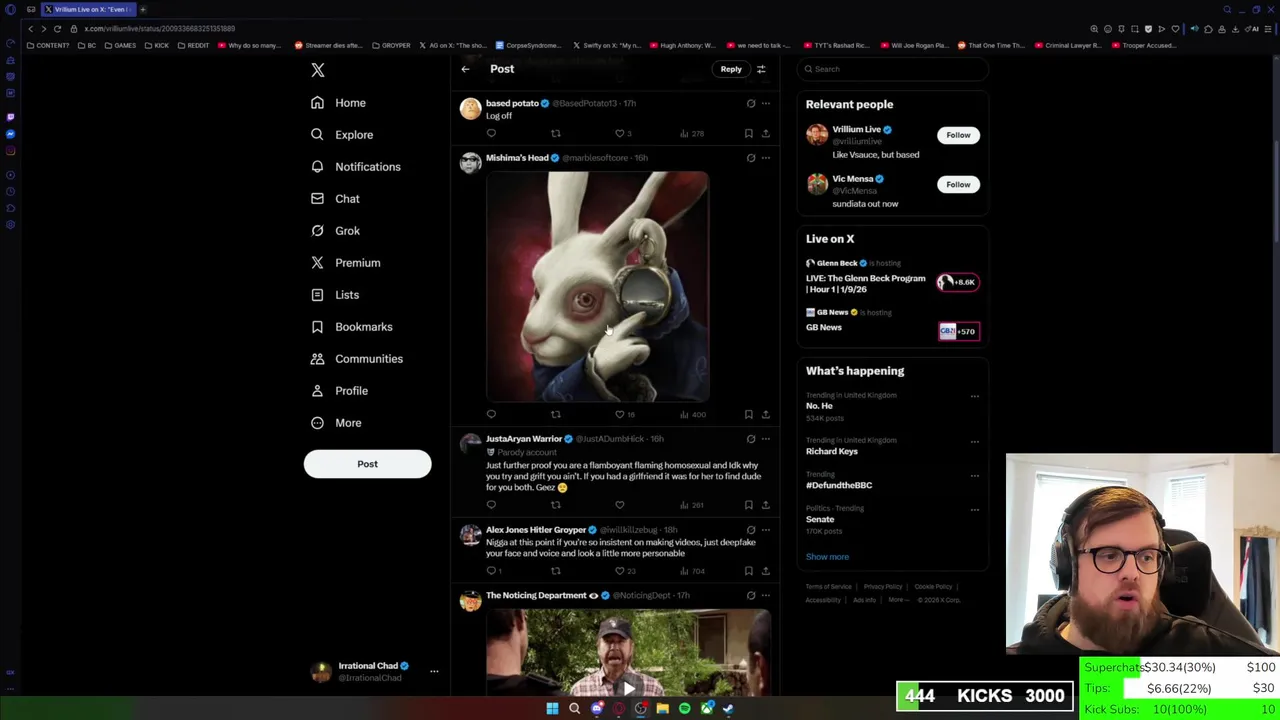Open Explore in the X sidebar
This screenshot has width=1280, height=720.
pyautogui.click(x=342, y=135)
